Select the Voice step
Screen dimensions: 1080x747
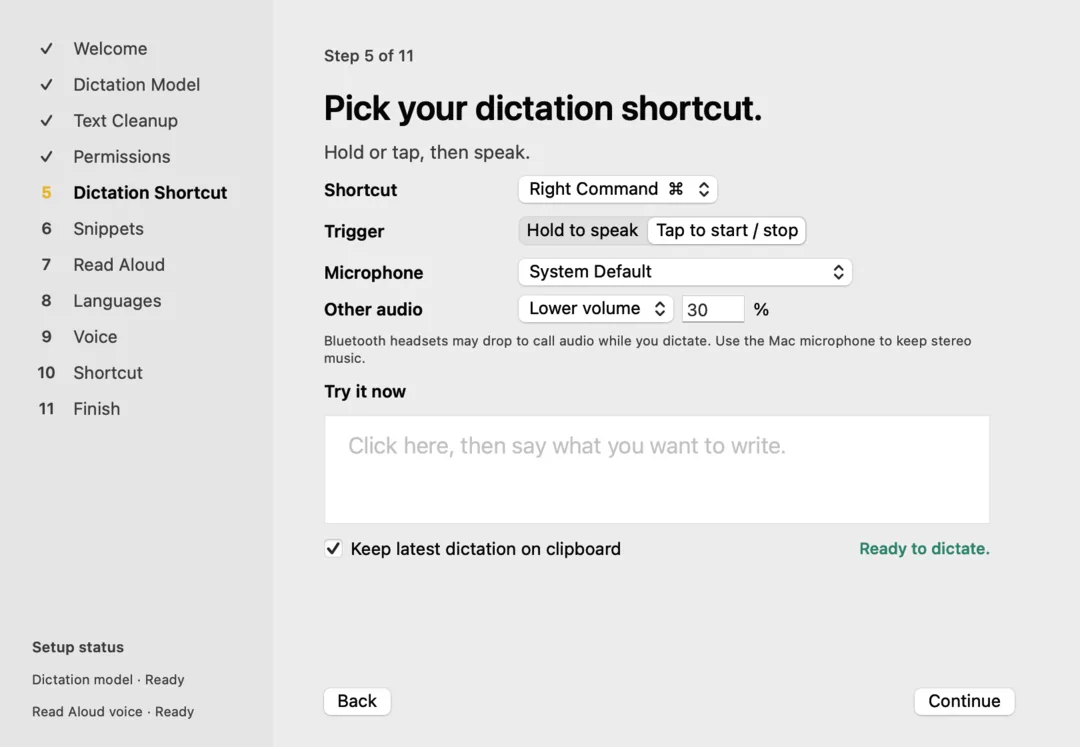coord(95,337)
